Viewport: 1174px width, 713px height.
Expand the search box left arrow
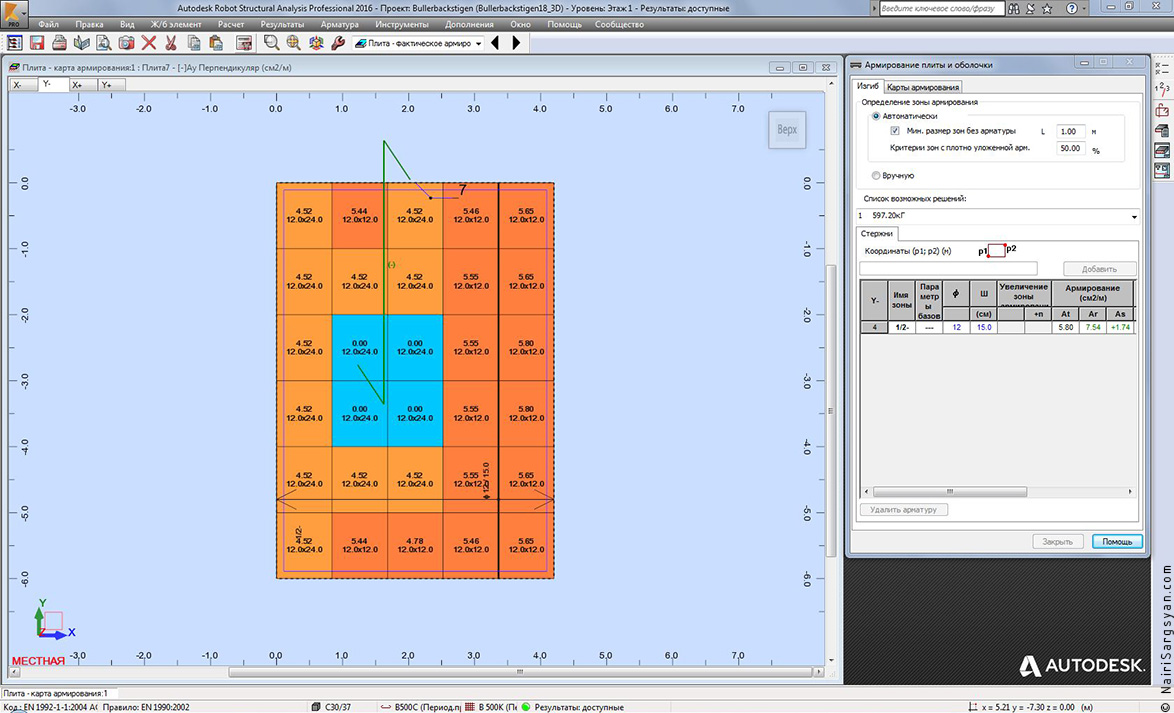coord(875,9)
